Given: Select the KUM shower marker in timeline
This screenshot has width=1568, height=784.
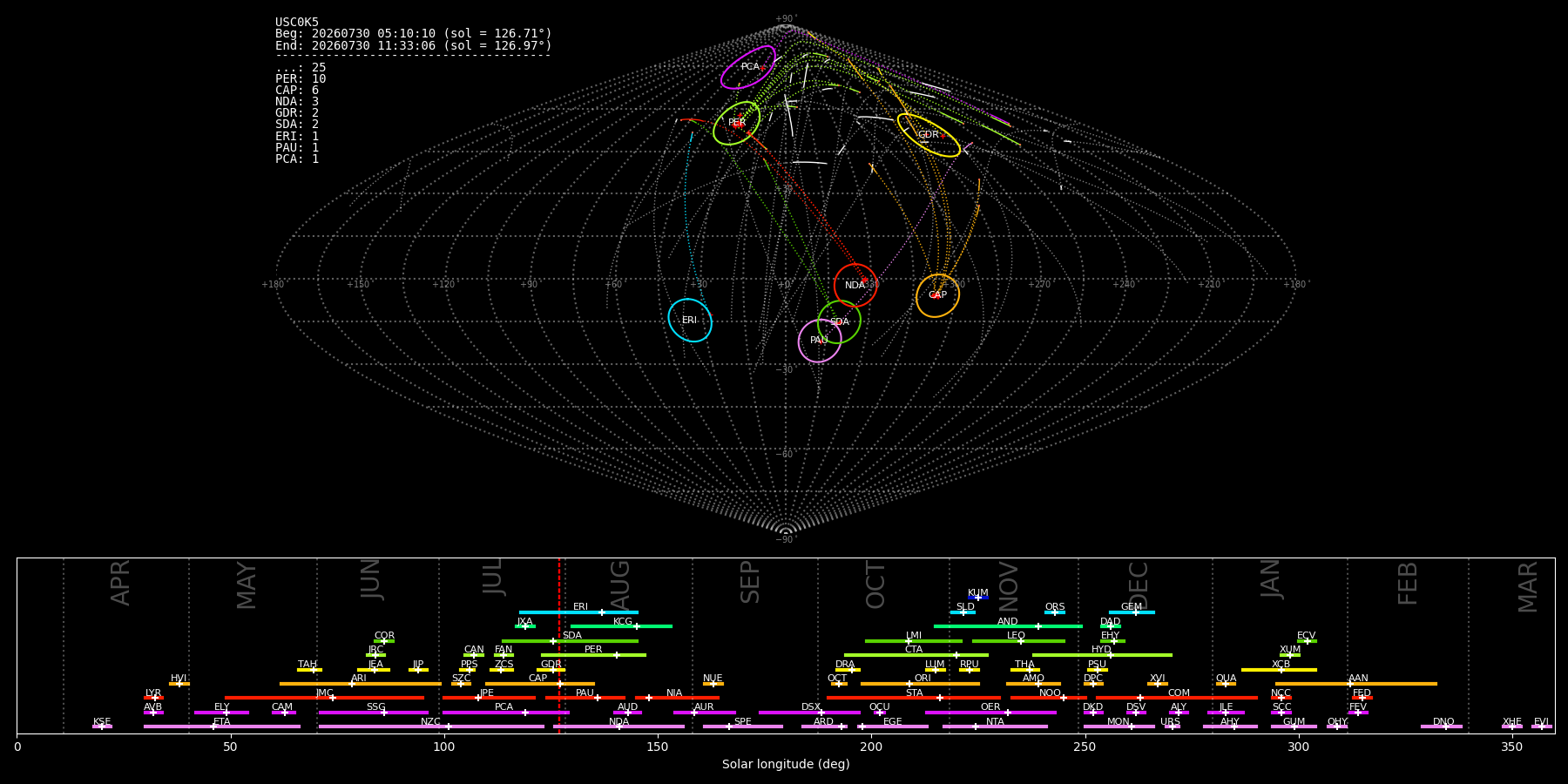Looking at the screenshot, I should tap(978, 598).
